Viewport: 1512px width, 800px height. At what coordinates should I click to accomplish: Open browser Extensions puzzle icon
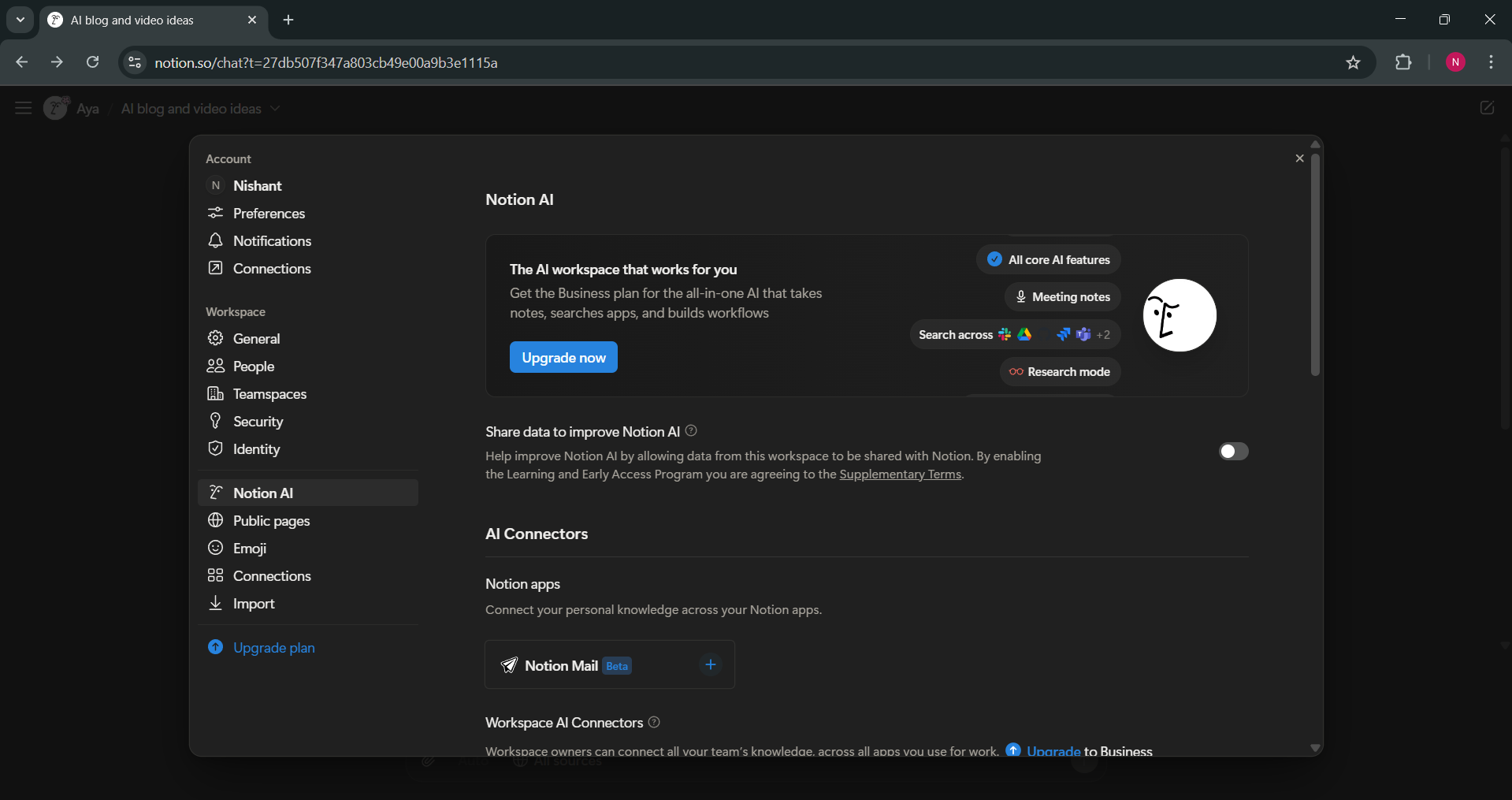point(1403,62)
